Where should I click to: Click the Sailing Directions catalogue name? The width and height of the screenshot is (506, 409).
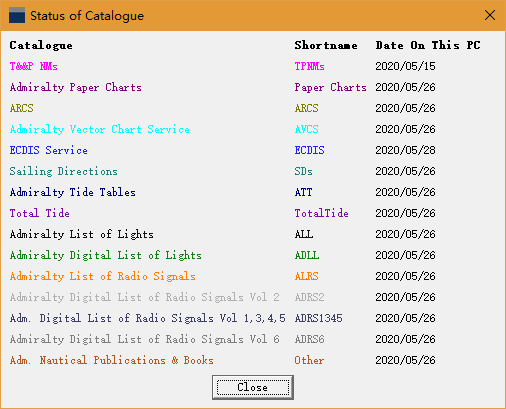point(64,171)
